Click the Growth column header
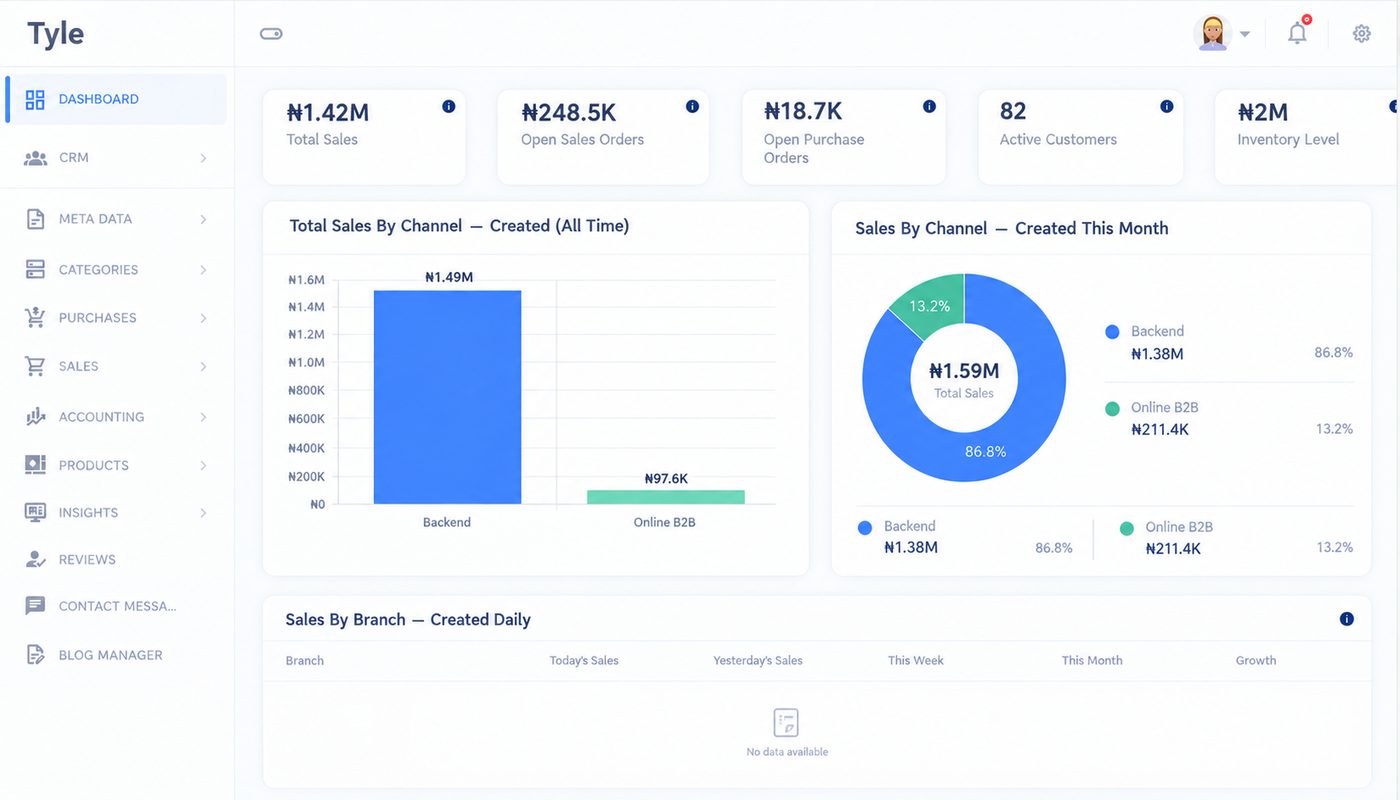The width and height of the screenshot is (1400, 800). tap(1256, 660)
